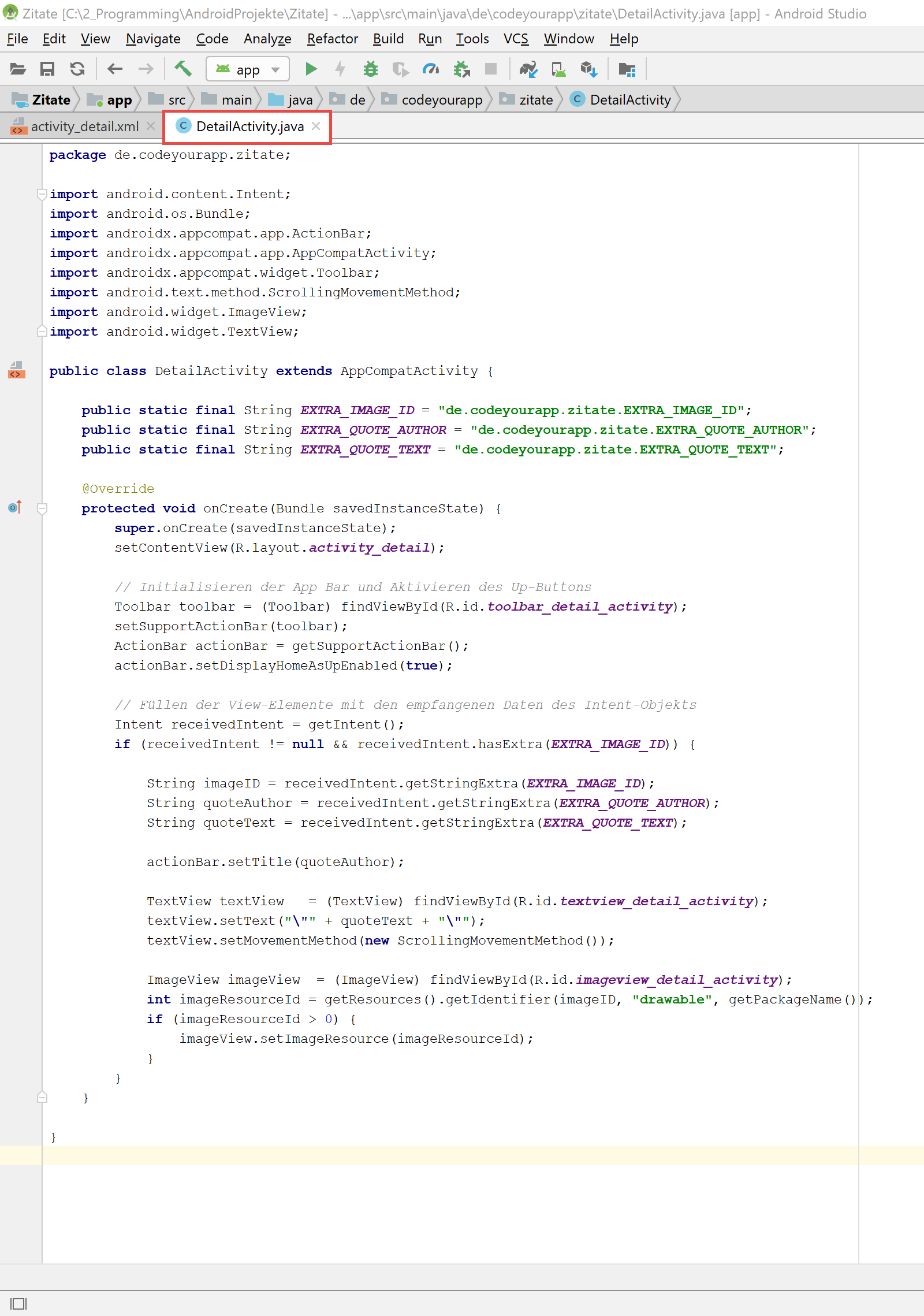Close the DetailActivity.java tab
This screenshot has height=1316, width=924.
316,126
